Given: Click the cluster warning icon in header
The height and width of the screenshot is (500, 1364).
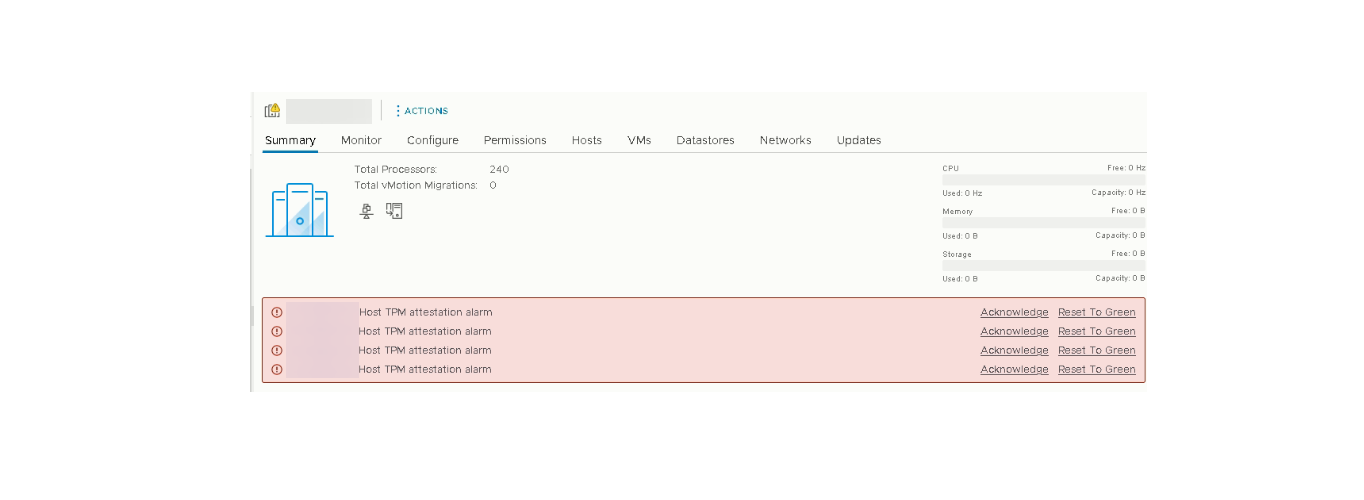Looking at the screenshot, I should point(272,111).
